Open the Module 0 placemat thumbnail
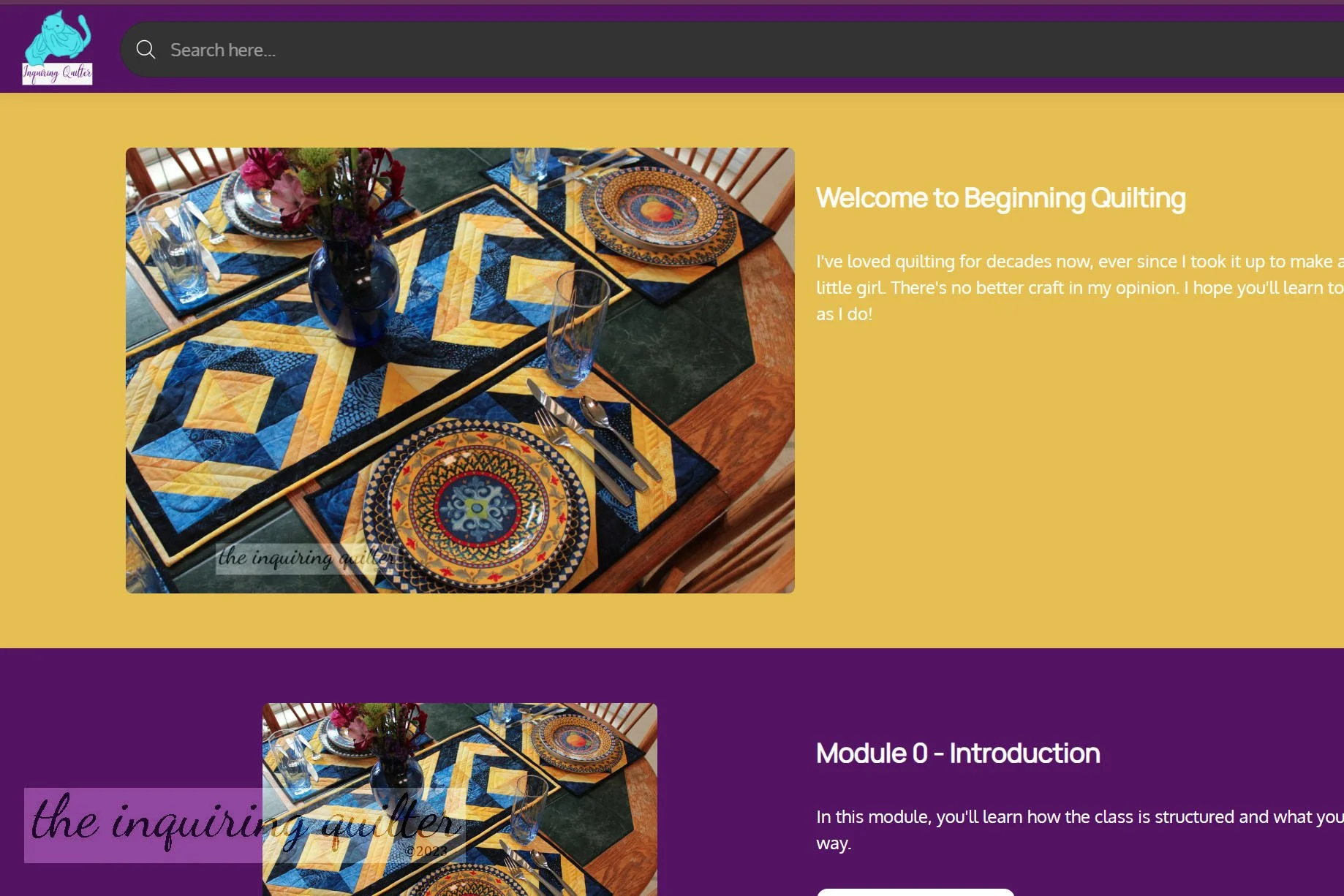1344x896 pixels. 460,800
